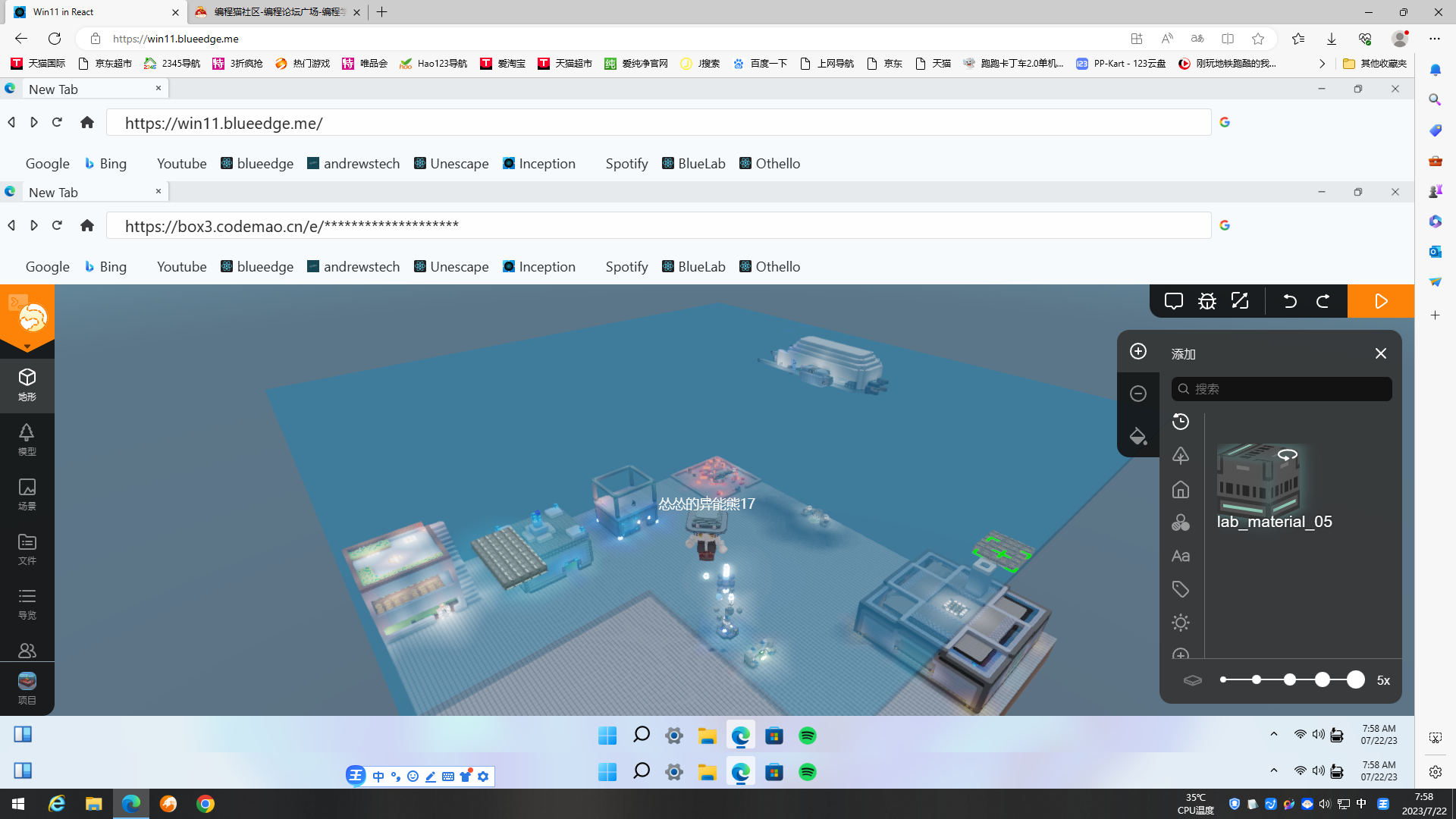Open the Edge downloads icon
The image size is (1456, 819).
[x=1332, y=39]
